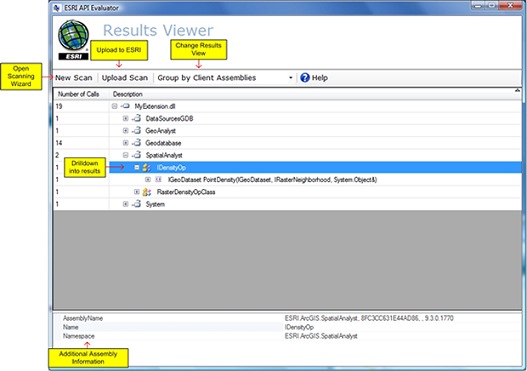
Task: Expand the RasterDensityOpClass node
Action: pyautogui.click(x=136, y=192)
